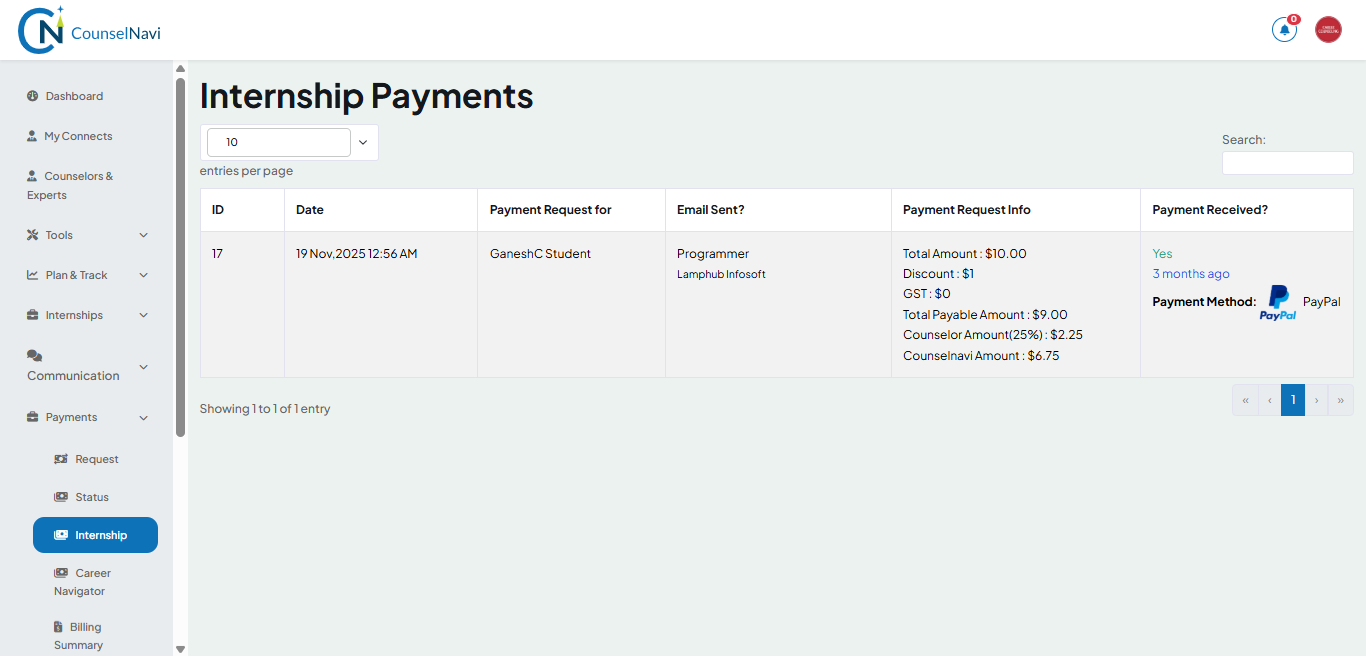This screenshot has width=1366, height=658.
Task: Open Communication from the sidebar
Action: 72,365
